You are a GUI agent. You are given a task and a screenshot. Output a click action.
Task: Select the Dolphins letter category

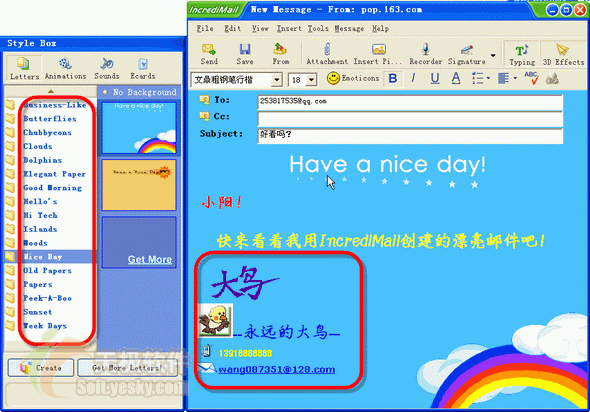coord(43,160)
